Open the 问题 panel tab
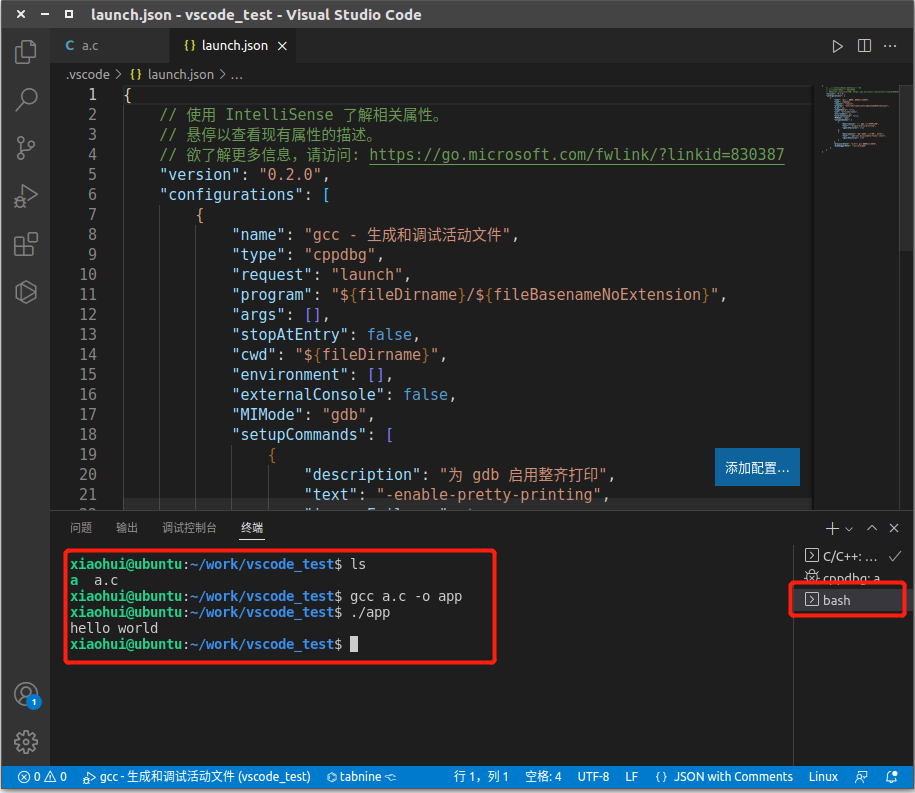 [81, 527]
